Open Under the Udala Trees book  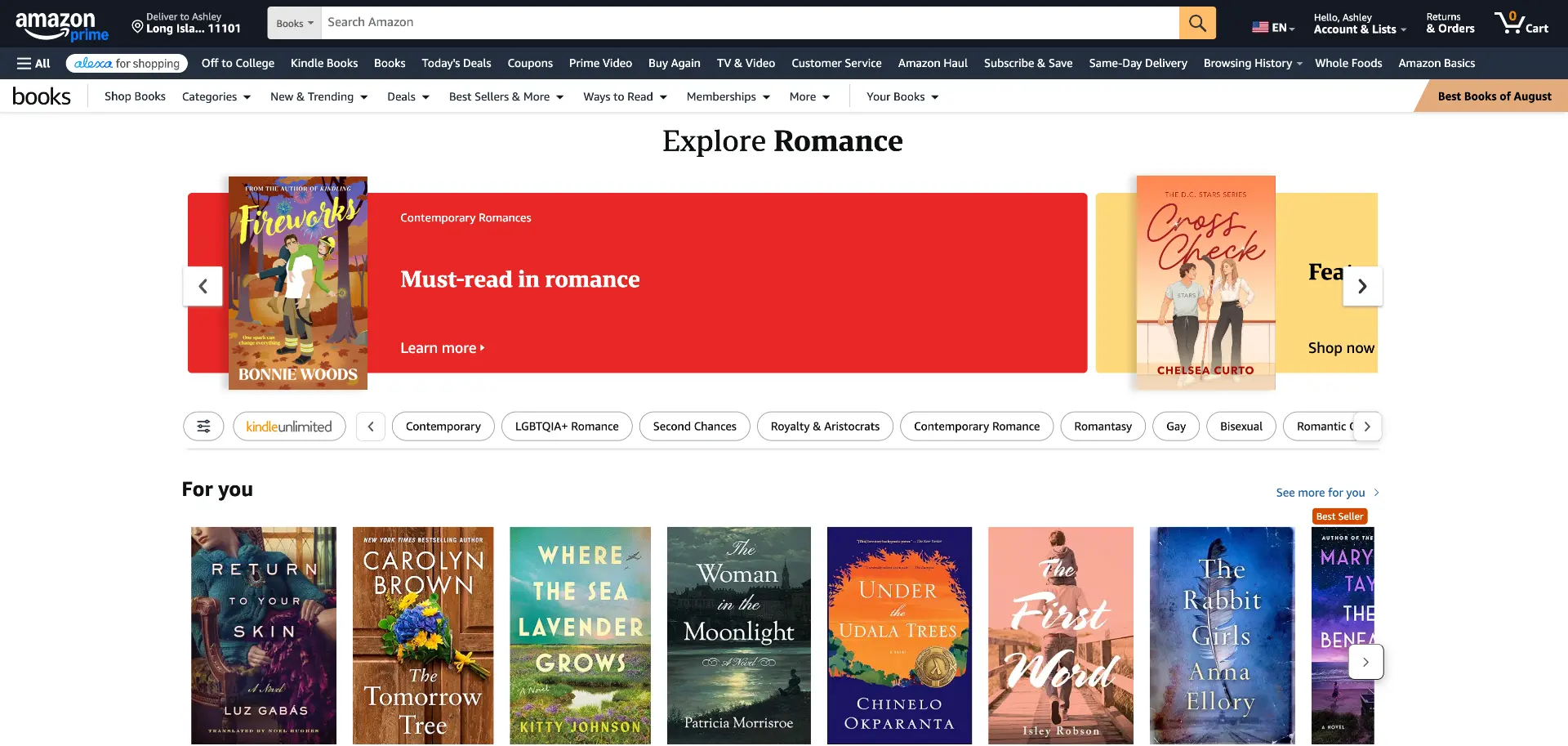(x=899, y=636)
